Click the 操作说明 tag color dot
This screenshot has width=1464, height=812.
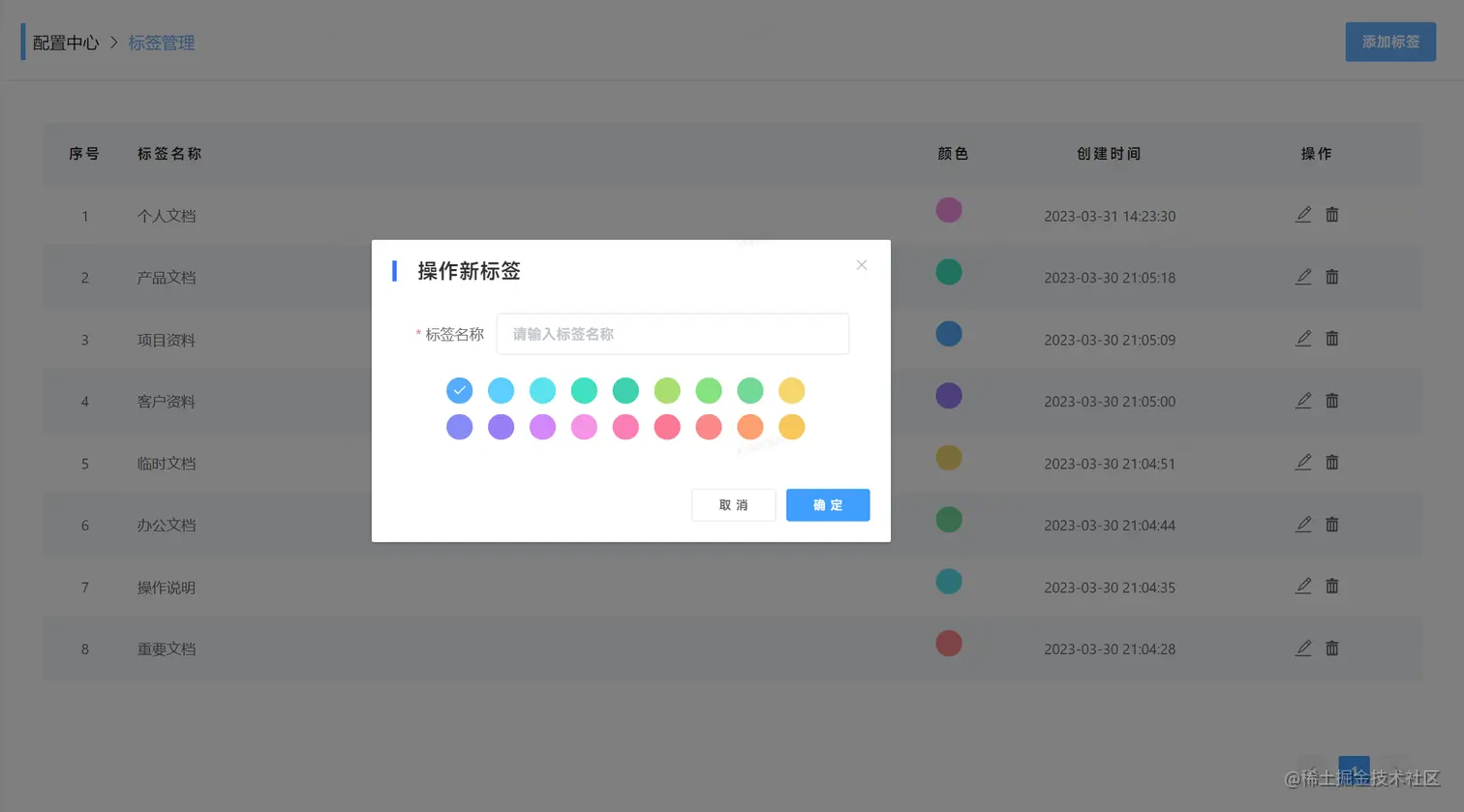click(x=949, y=582)
